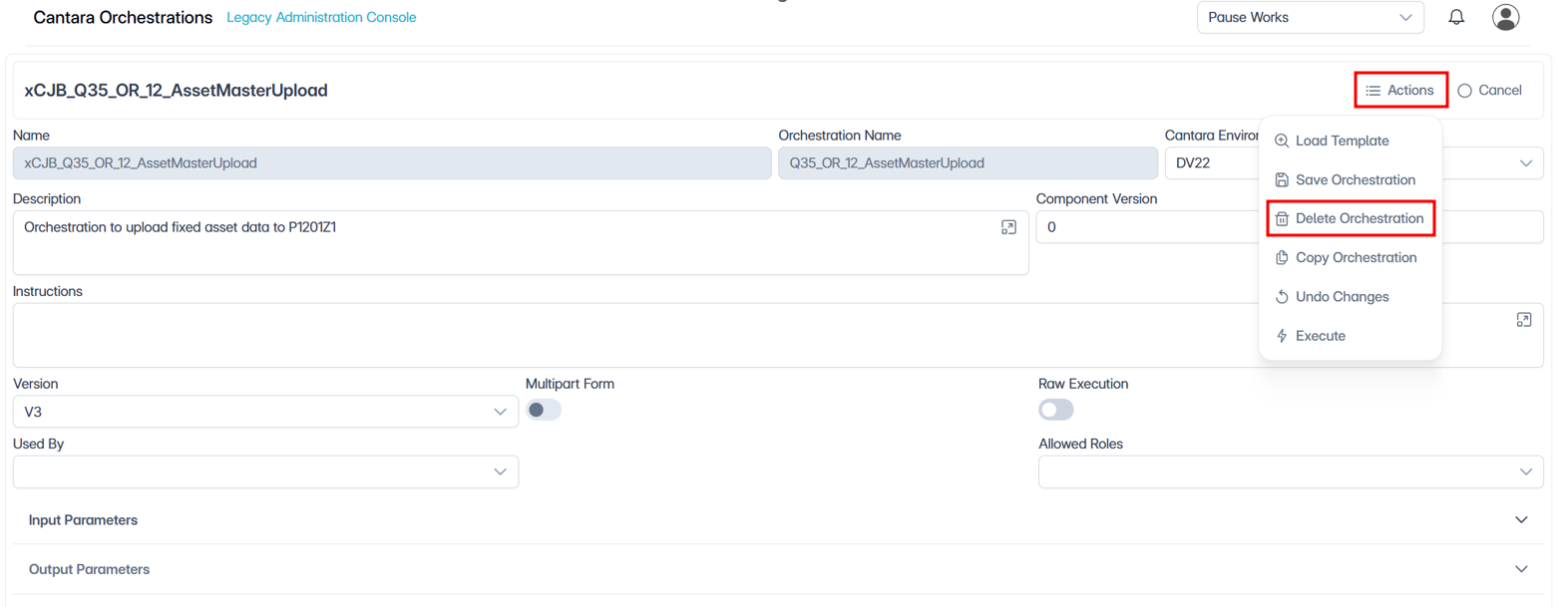The height and width of the screenshot is (607, 1568).
Task: Select Execute menu item
Action: click(x=1351, y=336)
